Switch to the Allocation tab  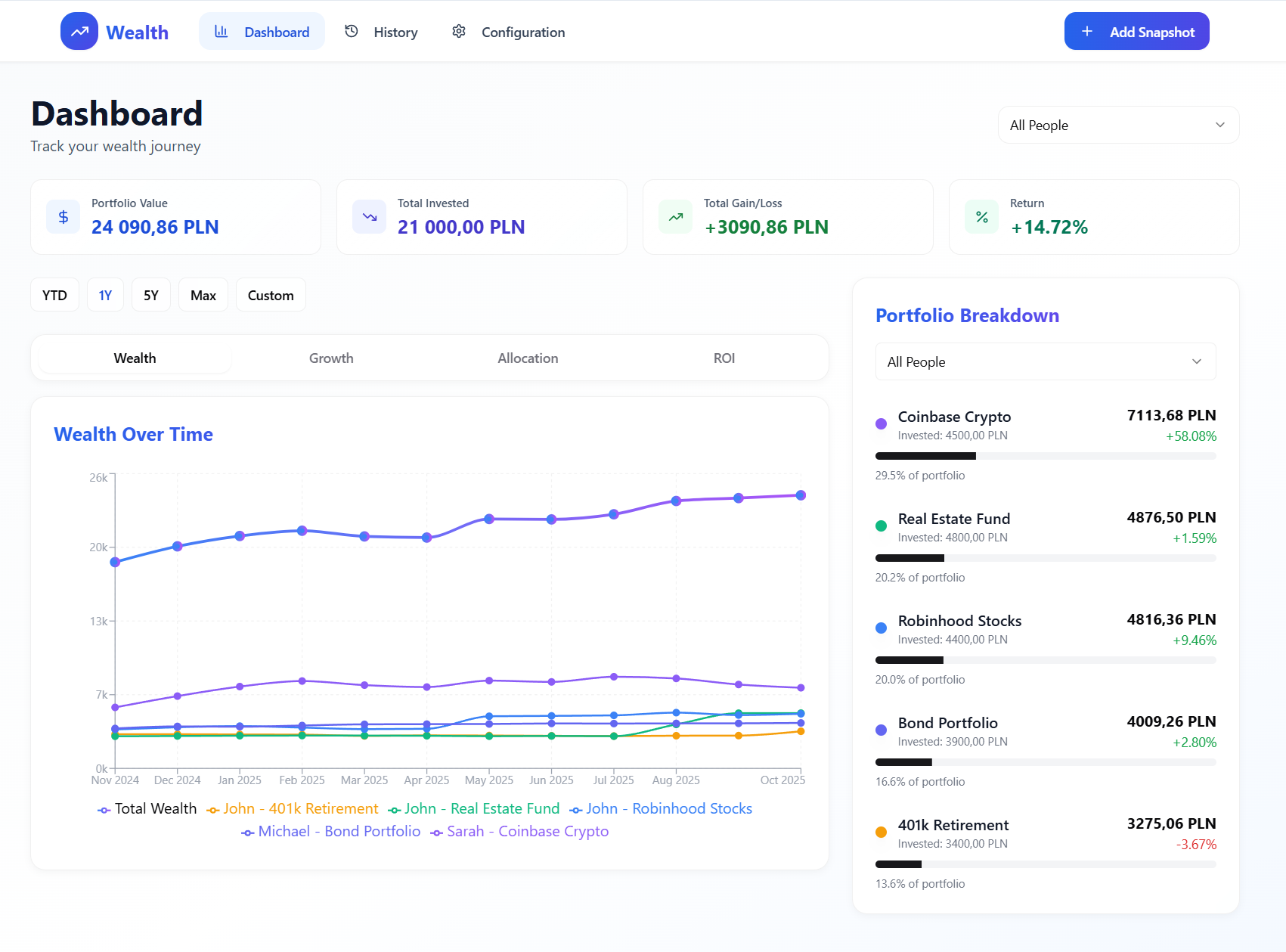(528, 358)
